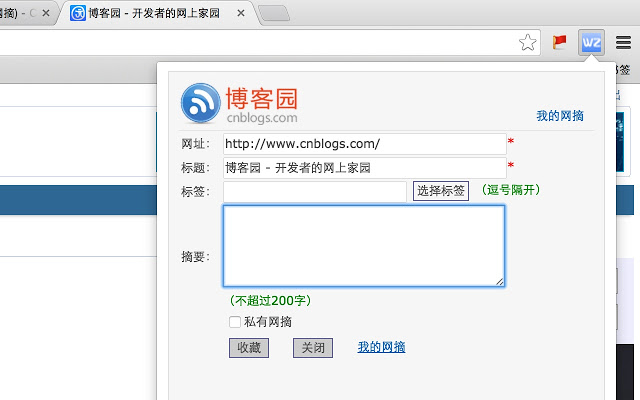Click the 博客园 RSS logo in popup

(200, 103)
